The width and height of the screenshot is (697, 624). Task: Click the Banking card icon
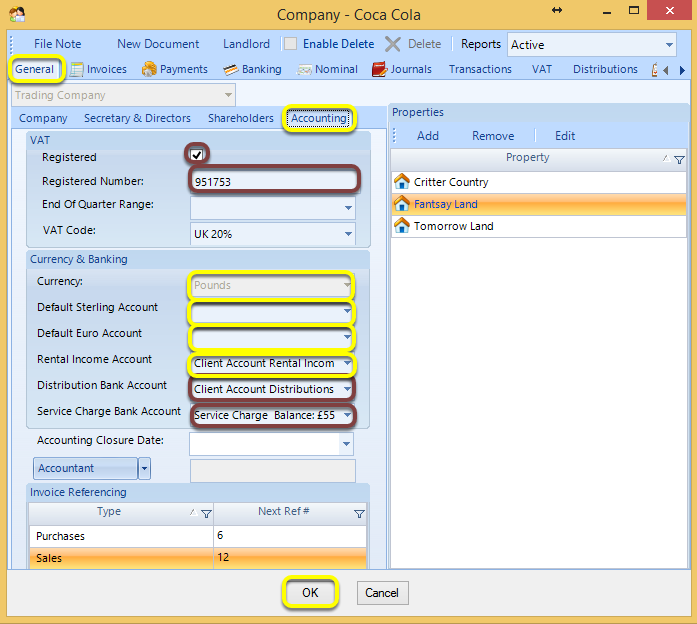[231, 70]
